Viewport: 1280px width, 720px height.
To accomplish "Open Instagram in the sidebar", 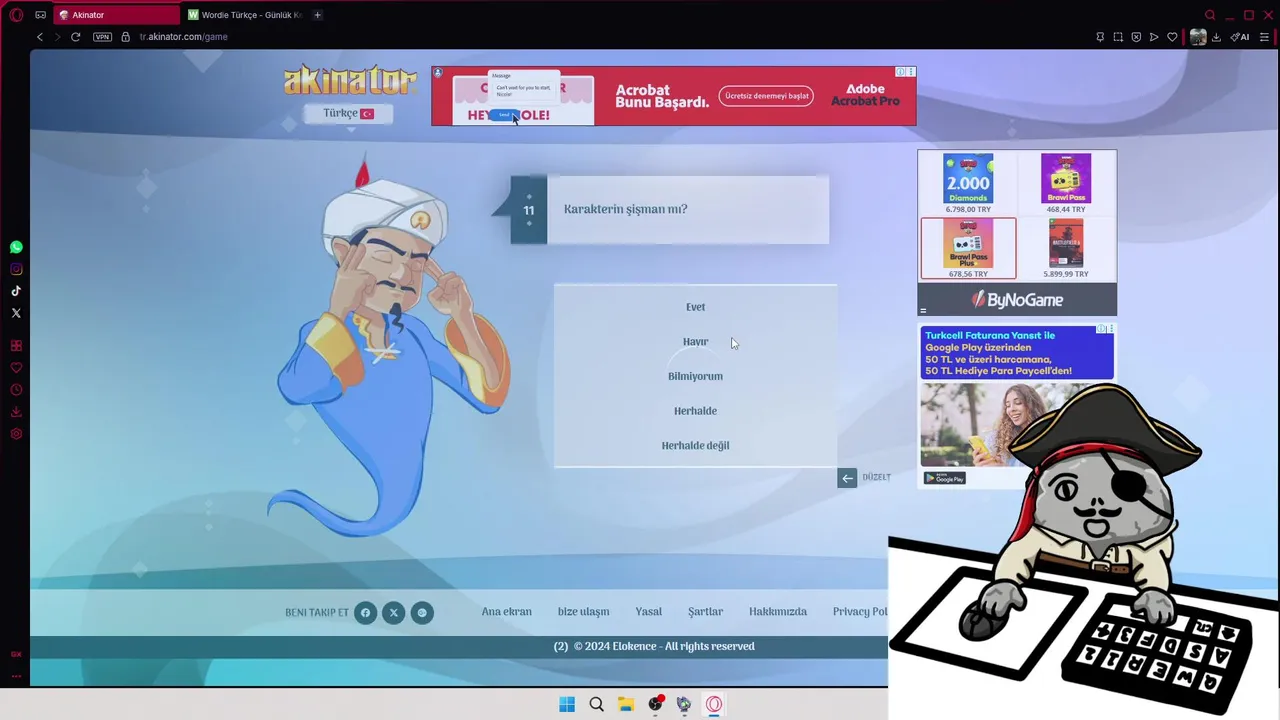I will point(16,269).
